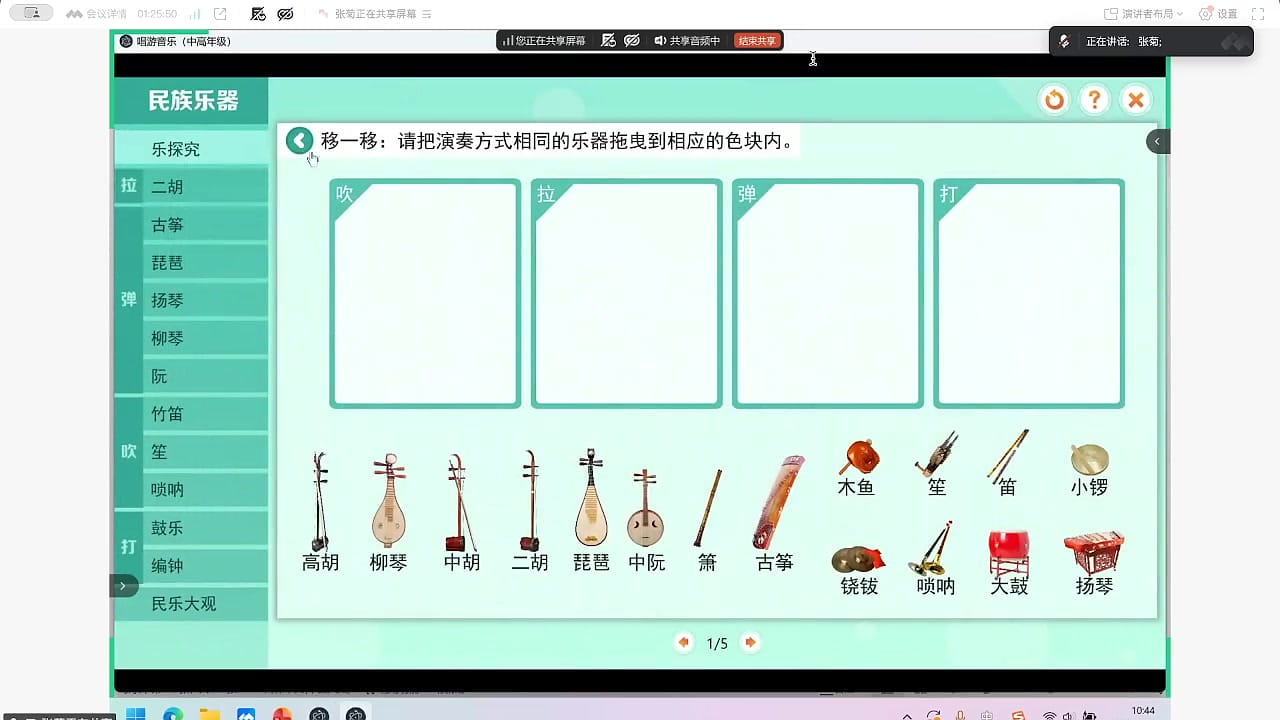The height and width of the screenshot is (720, 1280).
Task: Open the 演讲者布局 dropdown
Action: coord(1143,14)
